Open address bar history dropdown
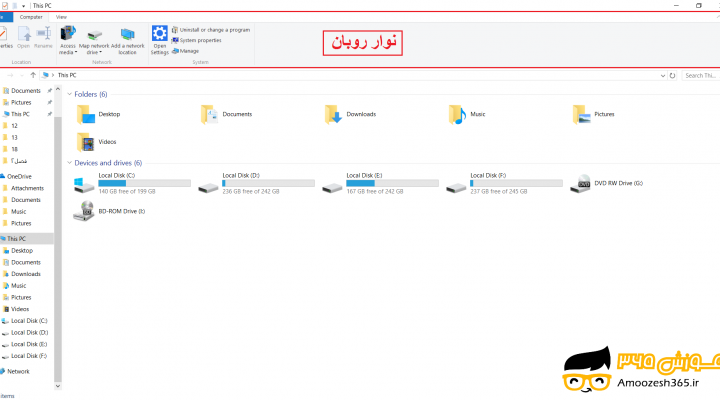This screenshot has width=720, height=400. tap(663, 76)
